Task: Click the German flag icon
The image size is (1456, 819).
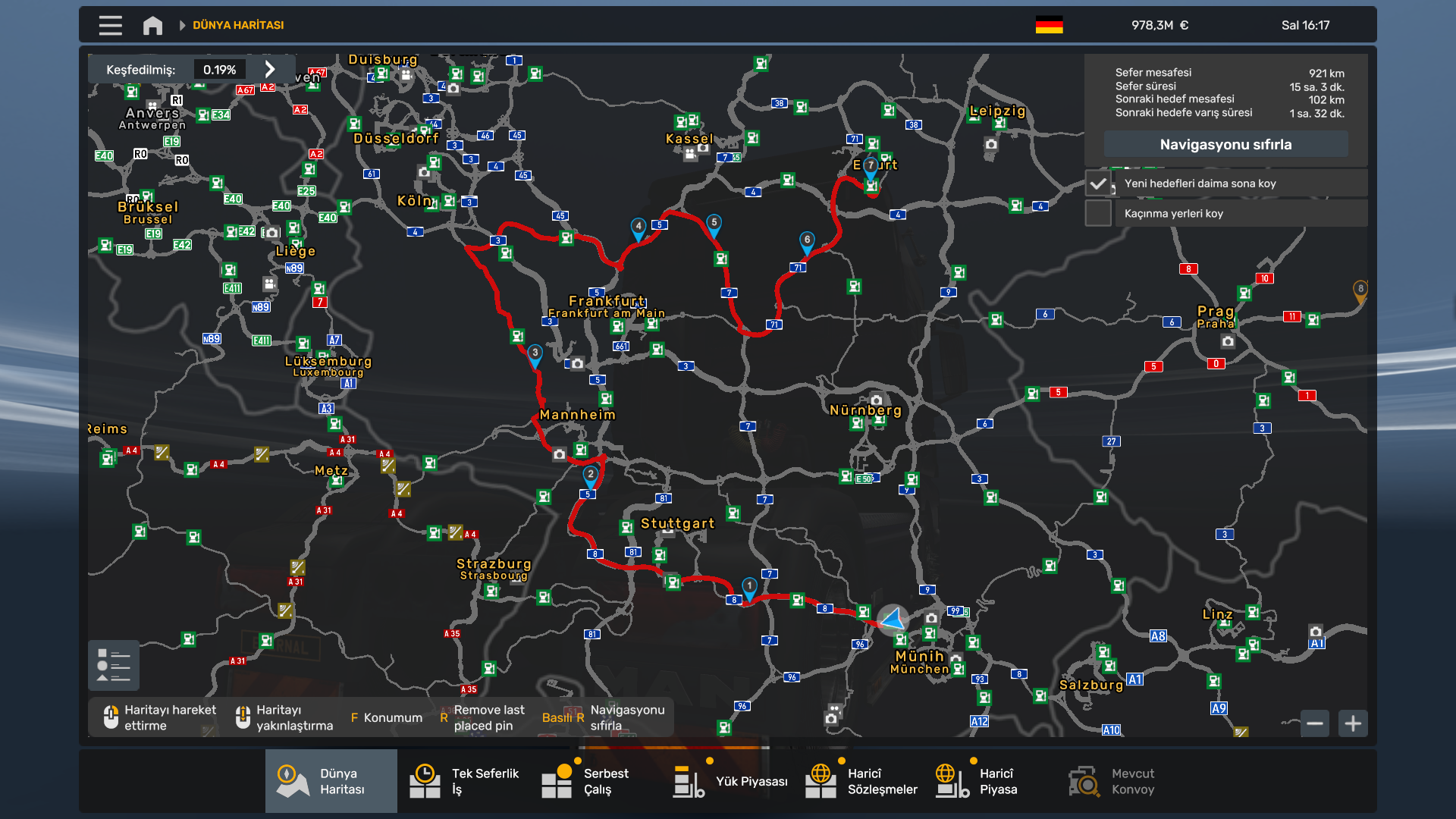Action: point(1049,25)
